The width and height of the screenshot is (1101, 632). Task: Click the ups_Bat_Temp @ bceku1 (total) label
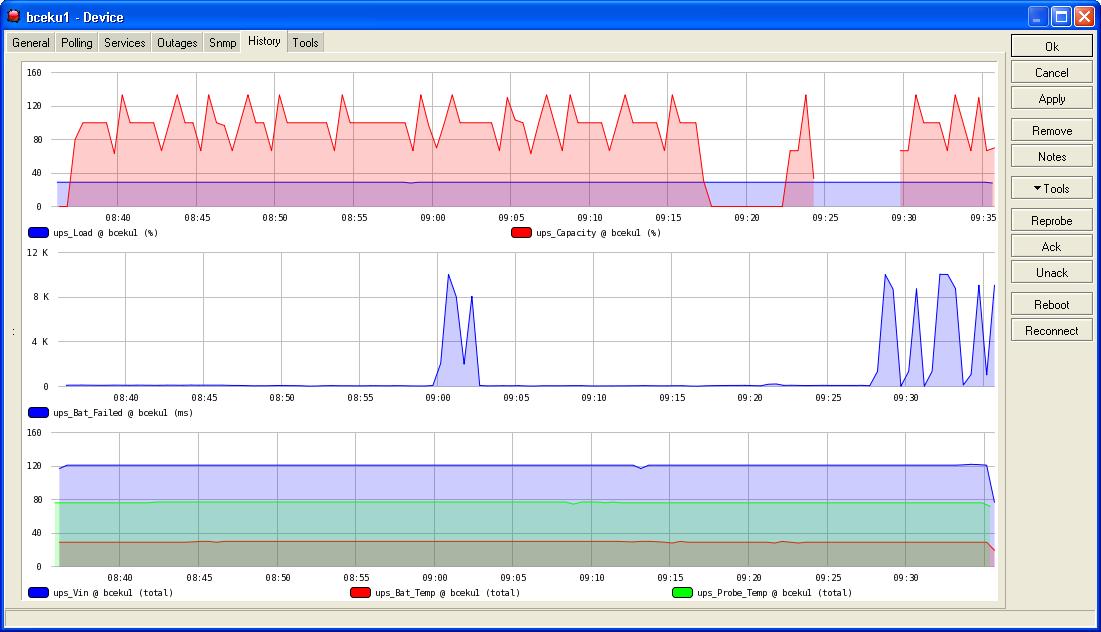click(447, 592)
